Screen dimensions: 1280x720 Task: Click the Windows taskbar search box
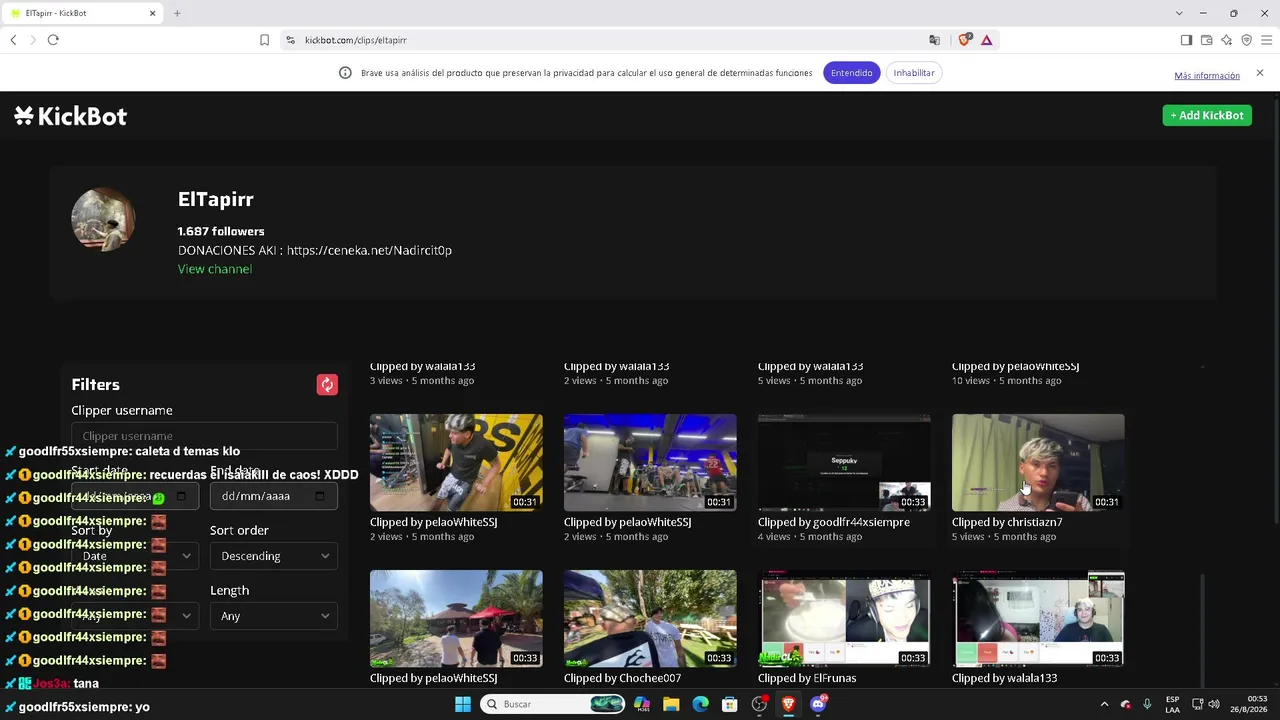(553, 704)
